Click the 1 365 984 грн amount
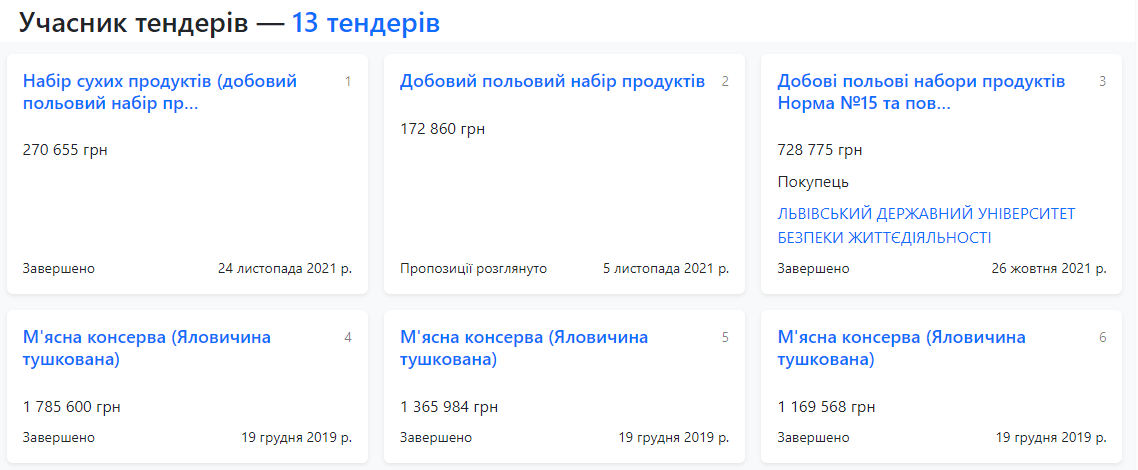Screen dimensions: 1138x470 coord(449,407)
